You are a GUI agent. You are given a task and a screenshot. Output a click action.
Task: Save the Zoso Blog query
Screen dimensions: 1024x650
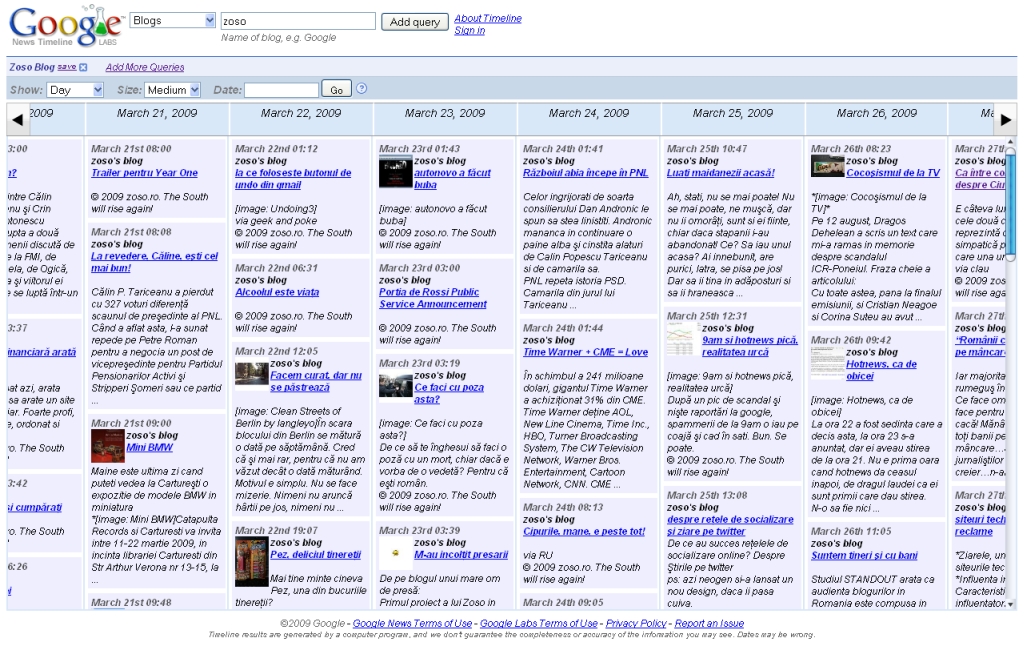[66, 67]
